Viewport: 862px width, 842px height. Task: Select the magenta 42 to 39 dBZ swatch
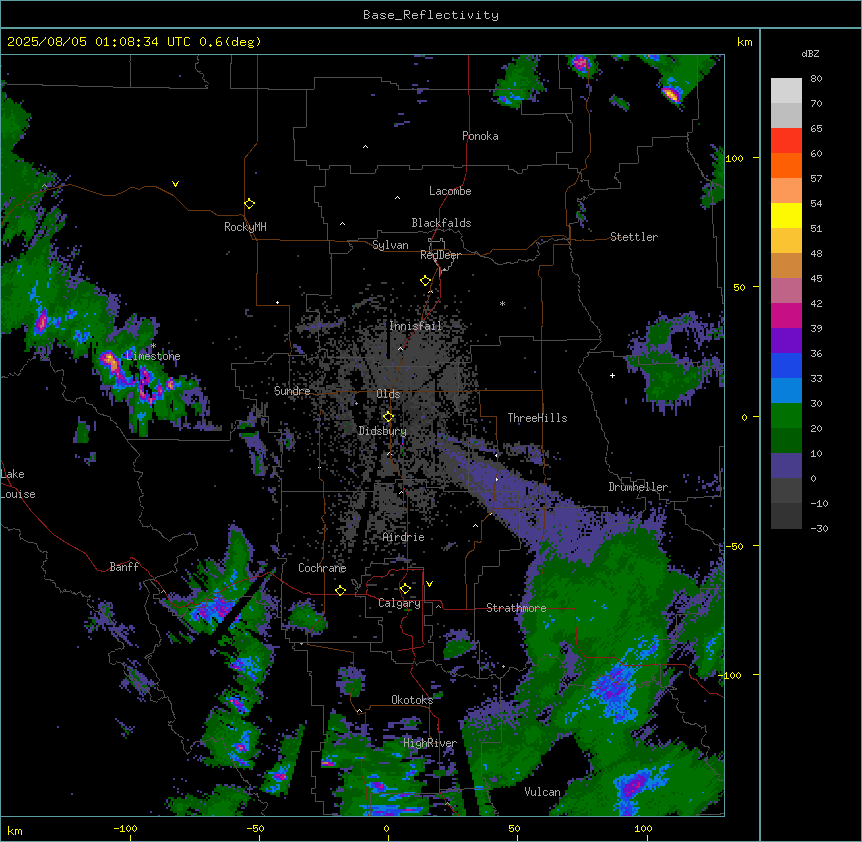tap(786, 316)
